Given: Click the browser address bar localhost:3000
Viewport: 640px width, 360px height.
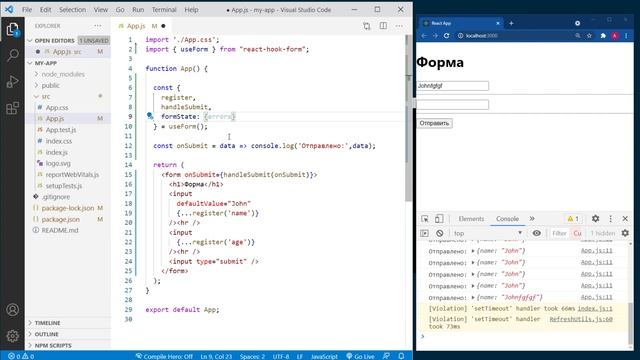Looking at the screenshot, I should tap(514, 36).
